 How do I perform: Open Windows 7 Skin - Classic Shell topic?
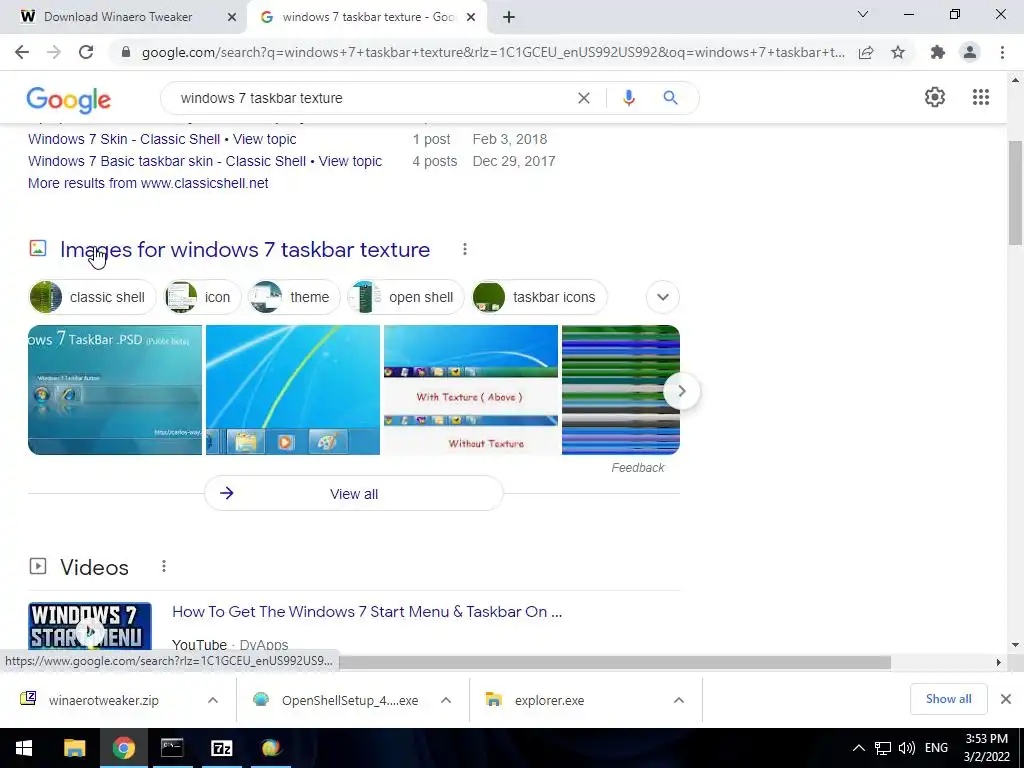[x=162, y=139]
